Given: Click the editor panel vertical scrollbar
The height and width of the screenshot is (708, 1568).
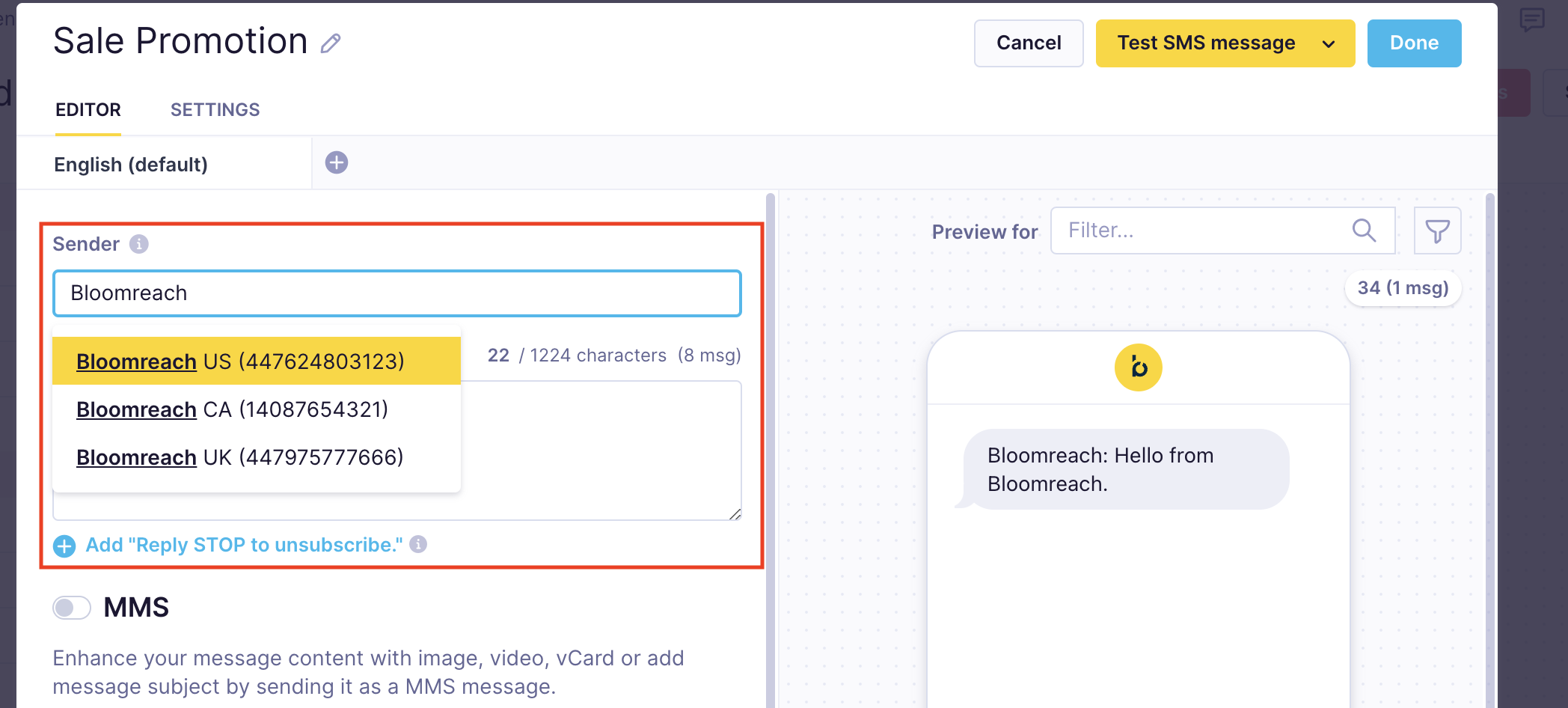Looking at the screenshot, I should click(771, 449).
